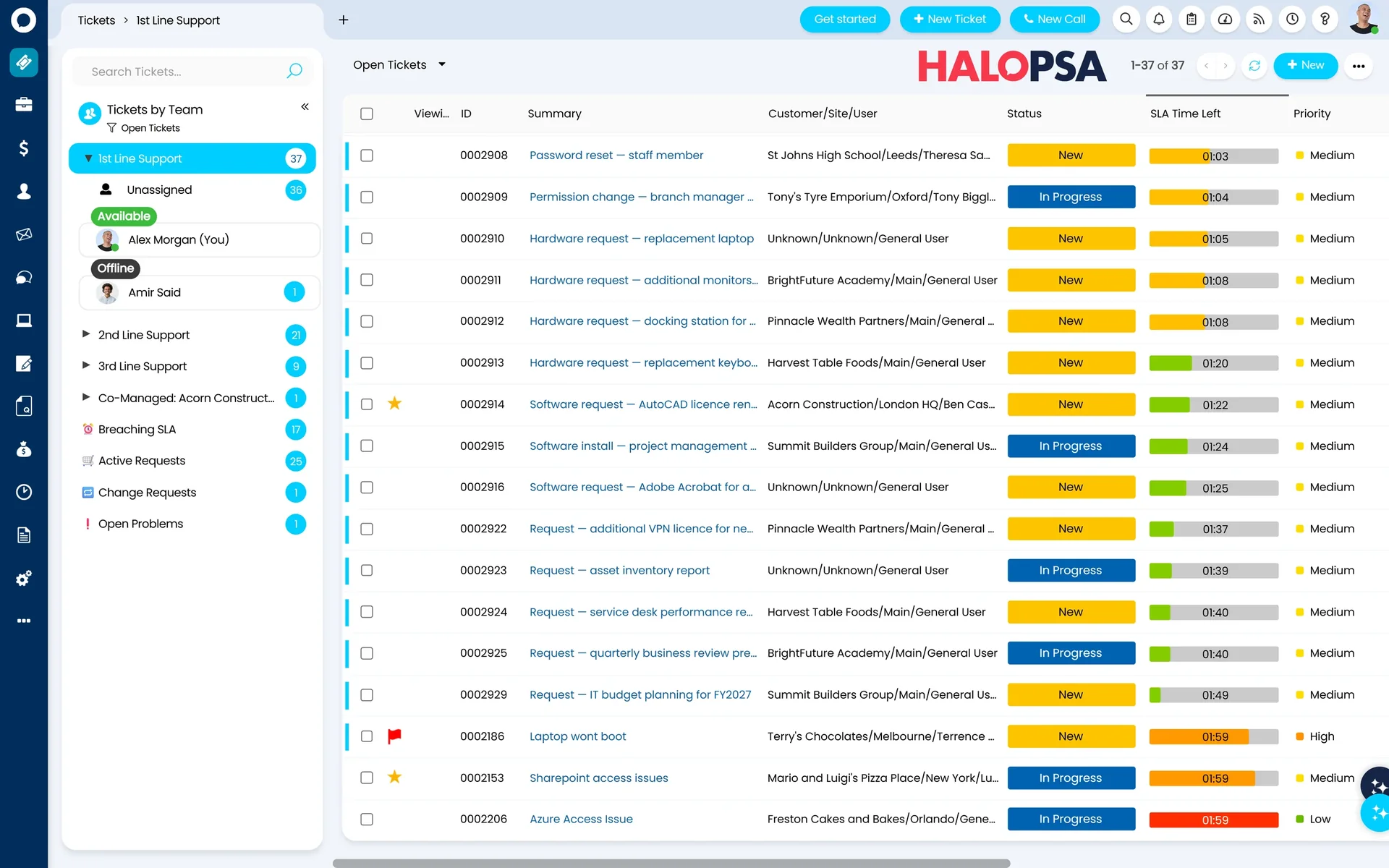Select ticket 0002909 checkbox

click(x=367, y=197)
